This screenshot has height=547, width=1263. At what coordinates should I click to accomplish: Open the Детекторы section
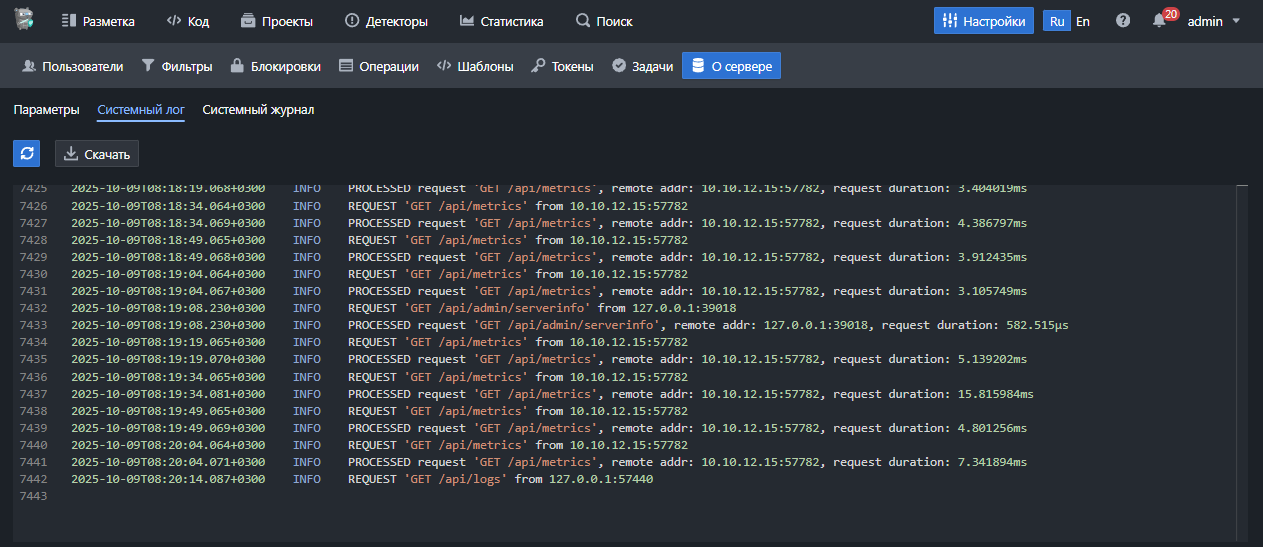tap(386, 21)
